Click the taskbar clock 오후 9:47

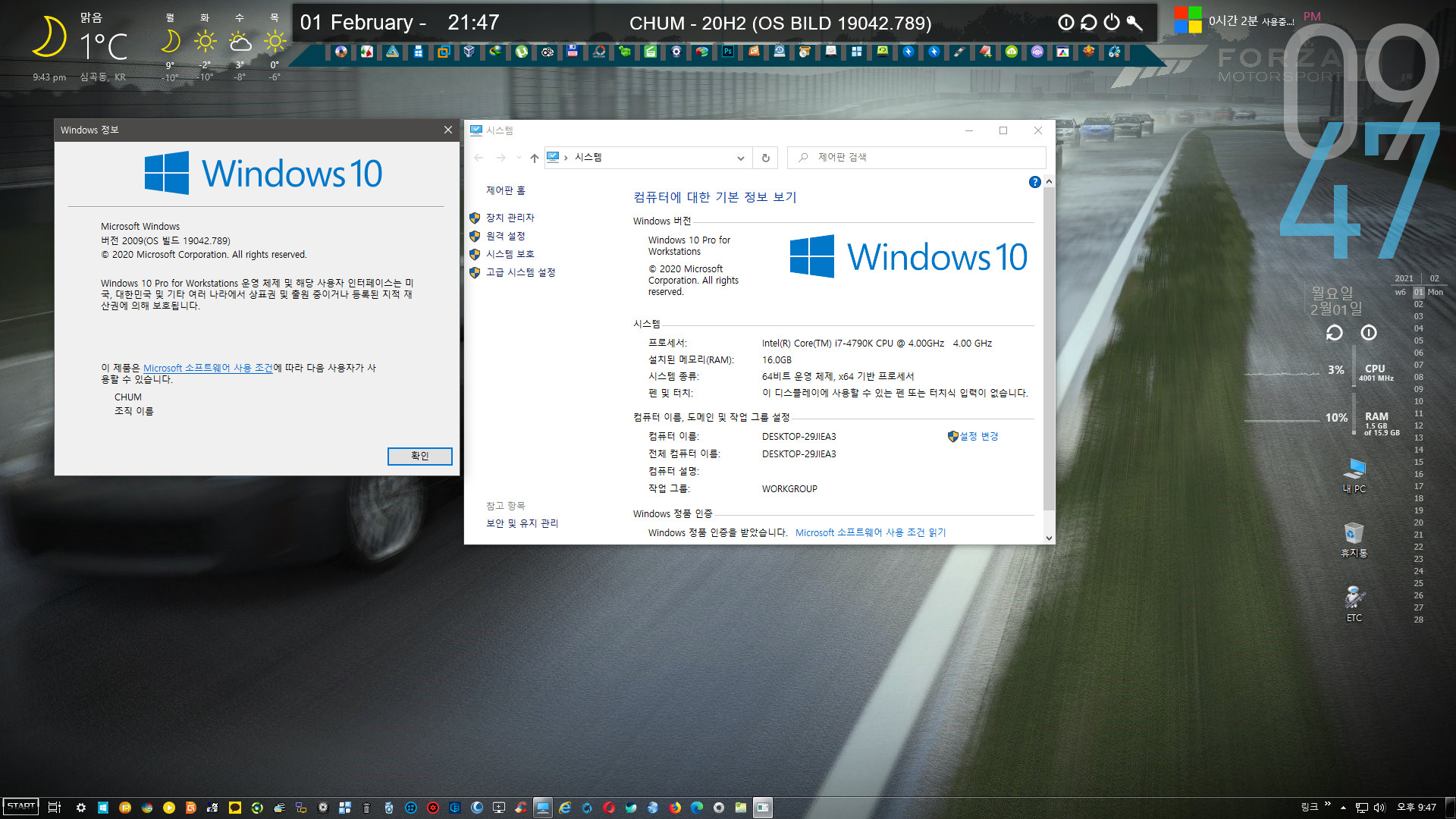click(1416, 808)
